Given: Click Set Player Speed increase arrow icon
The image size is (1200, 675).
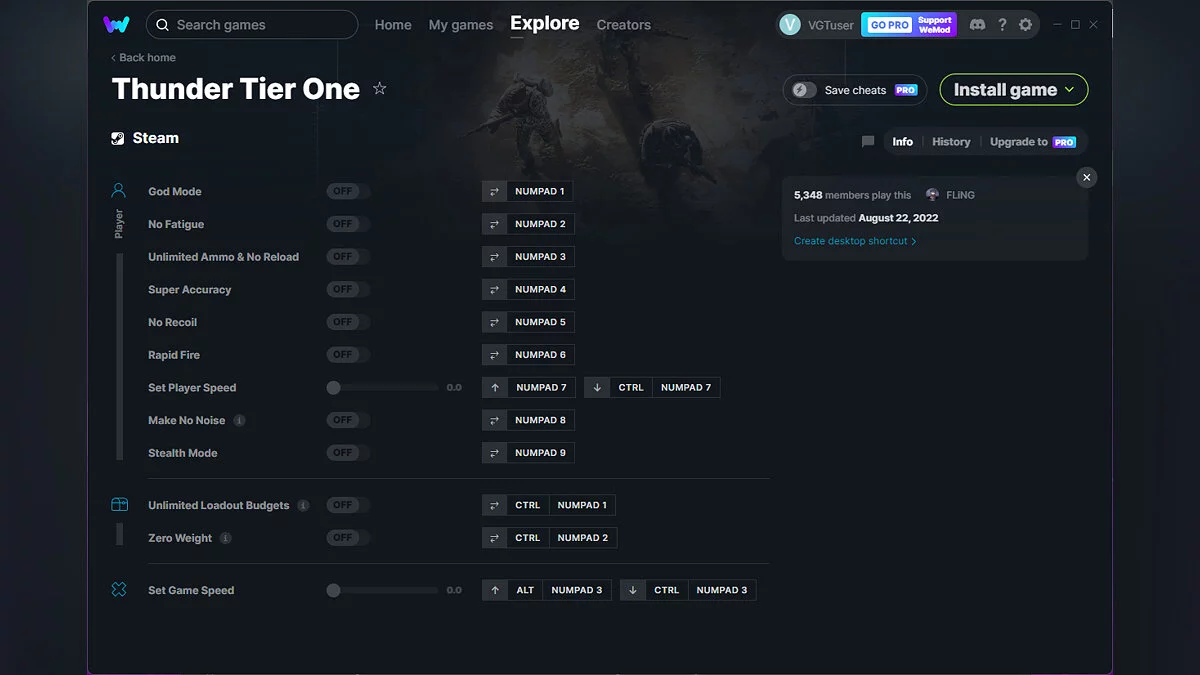Looking at the screenshot, I should (495, 387).
